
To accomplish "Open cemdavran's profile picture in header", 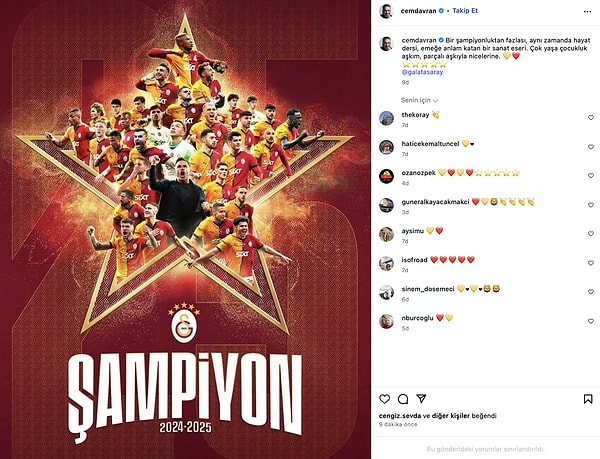I will click(x=386, y=11).
